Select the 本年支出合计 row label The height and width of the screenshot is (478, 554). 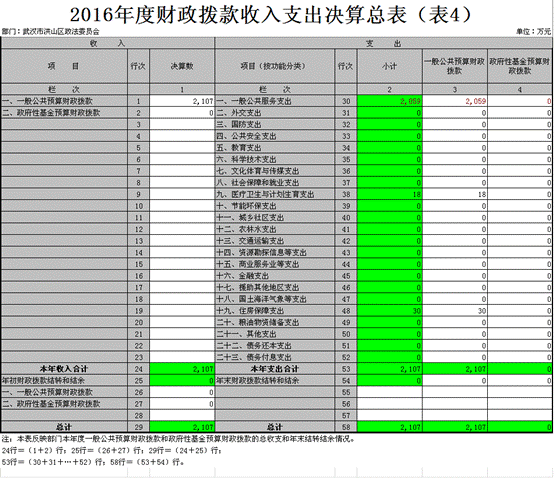click(x=275, y=369)
